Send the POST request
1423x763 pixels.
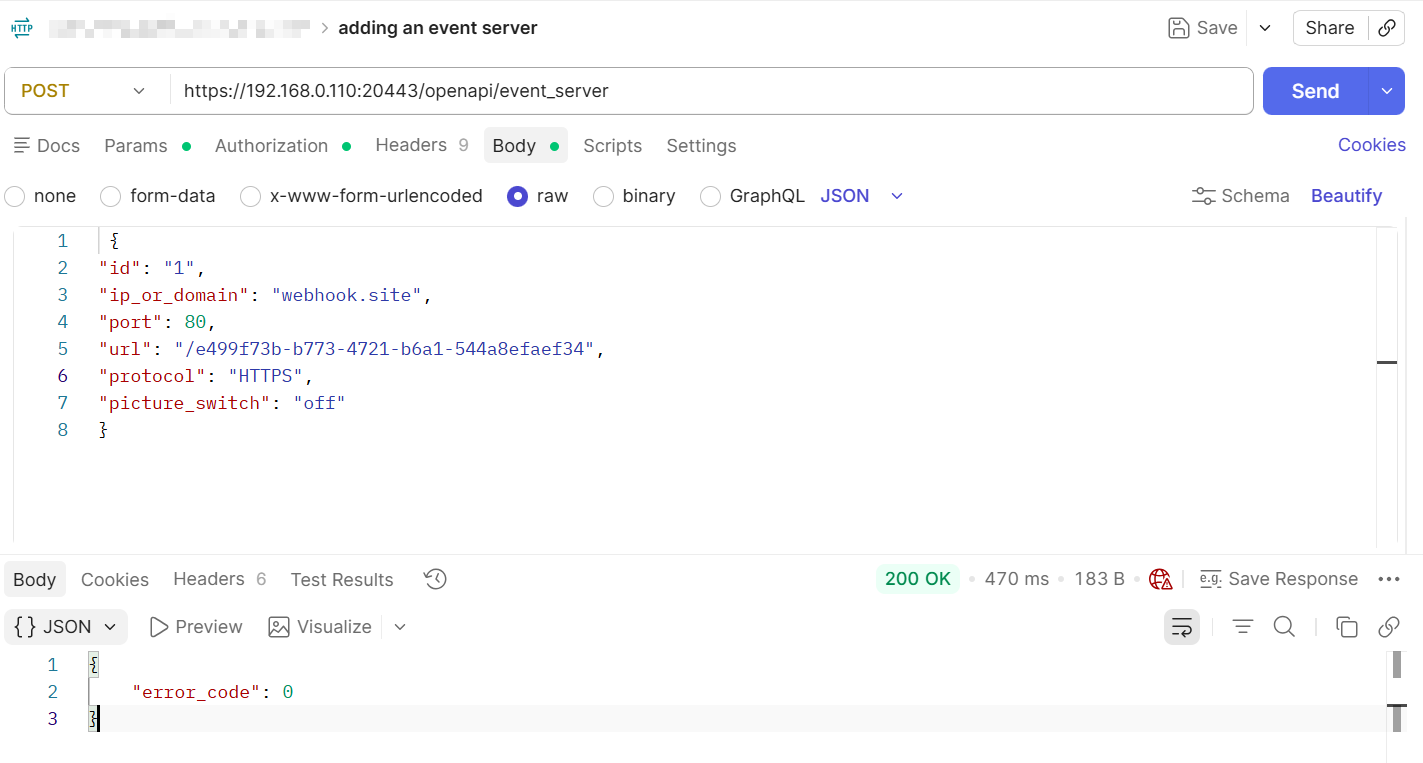(x=1315, y=91)
